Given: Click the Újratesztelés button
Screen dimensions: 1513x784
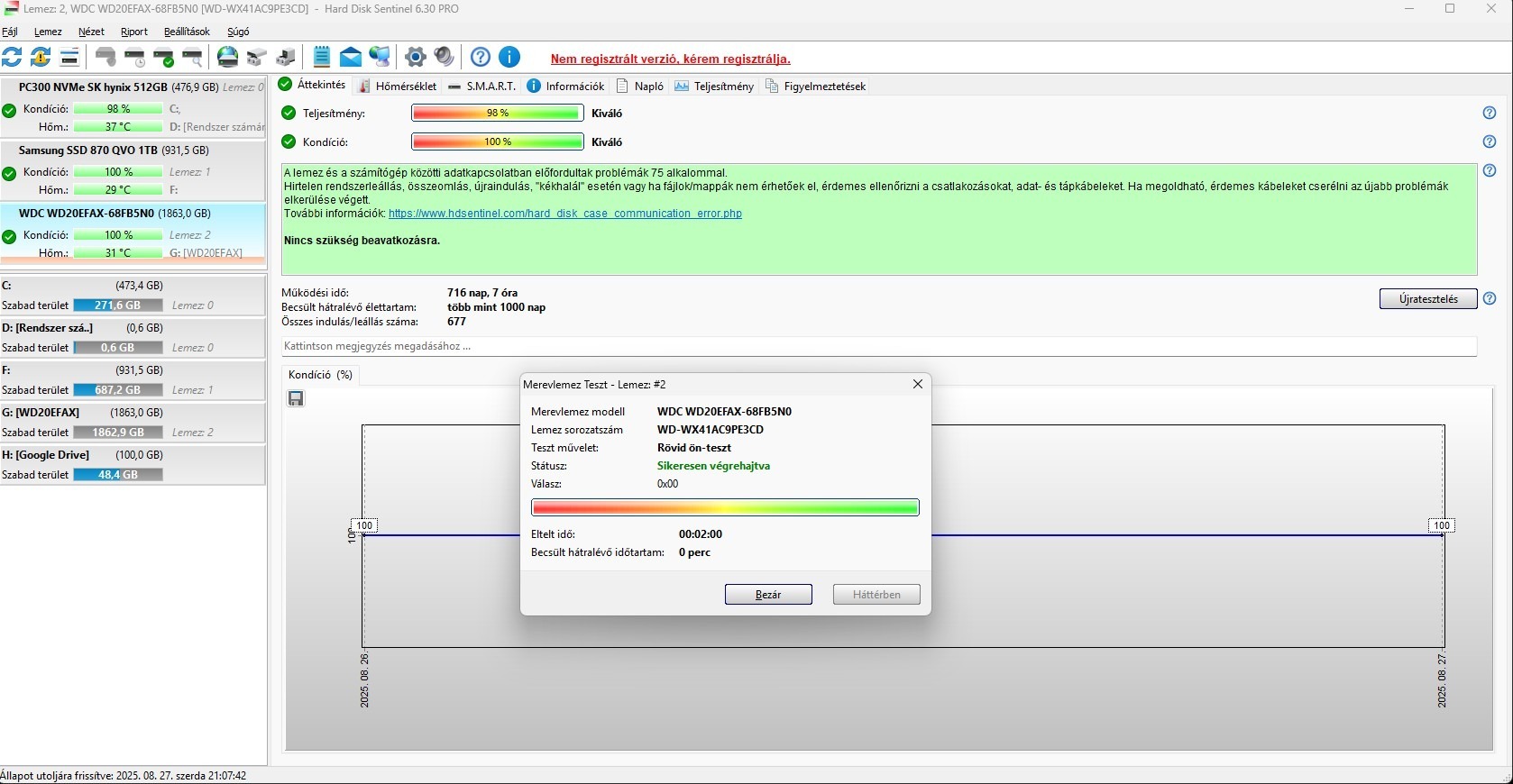Looking at the screenshot, I should (x=1428, y=299).
